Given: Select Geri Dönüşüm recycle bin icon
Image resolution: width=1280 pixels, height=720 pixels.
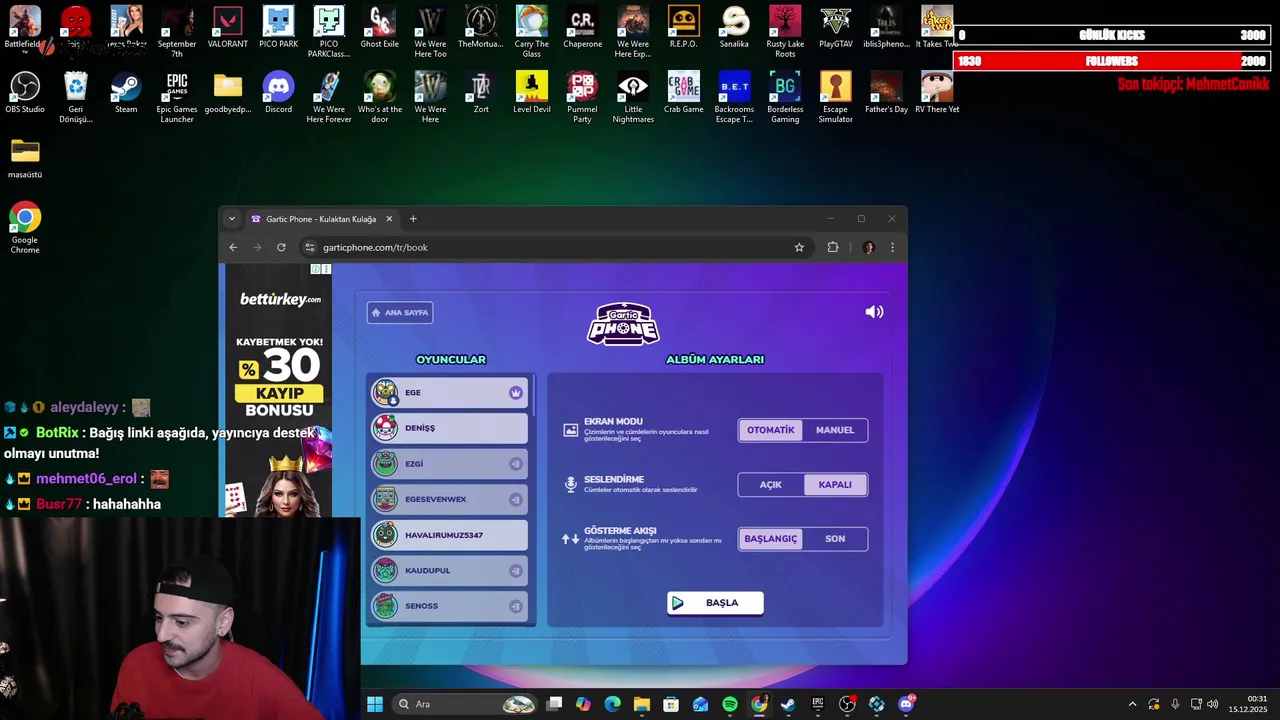Looking at the screenshot, I should (x=76, y=97).
